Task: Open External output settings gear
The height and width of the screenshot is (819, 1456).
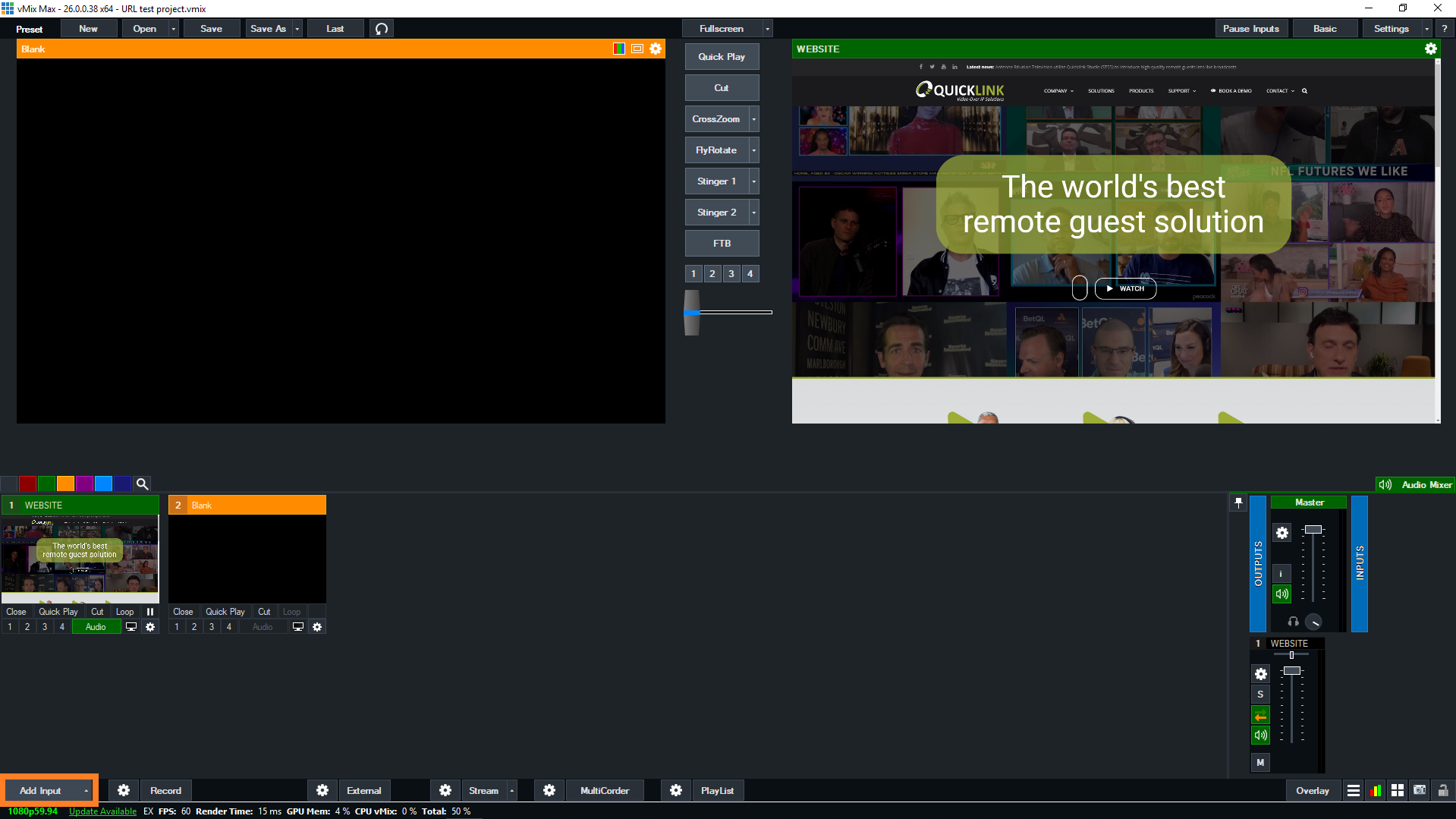Action: (x=322, y=790)
